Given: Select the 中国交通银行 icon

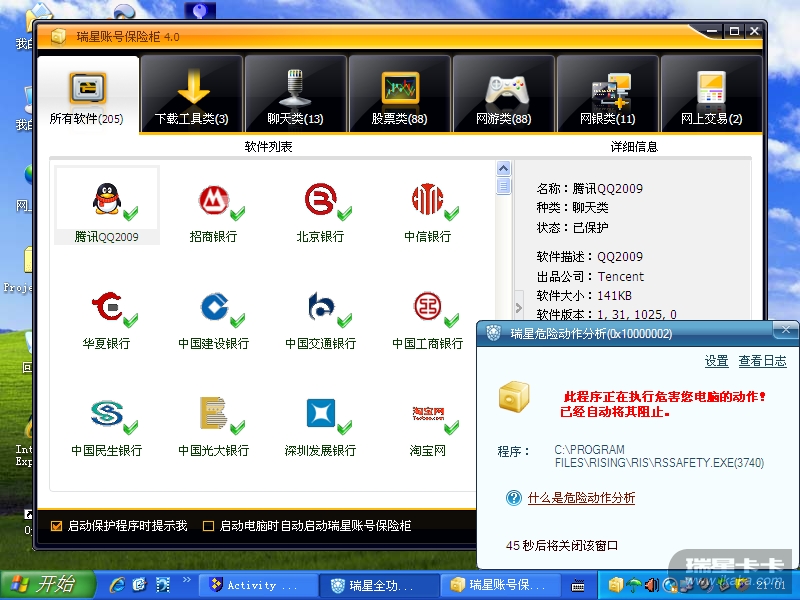Looking at the screenshot, I should click(x=321, y=306).
